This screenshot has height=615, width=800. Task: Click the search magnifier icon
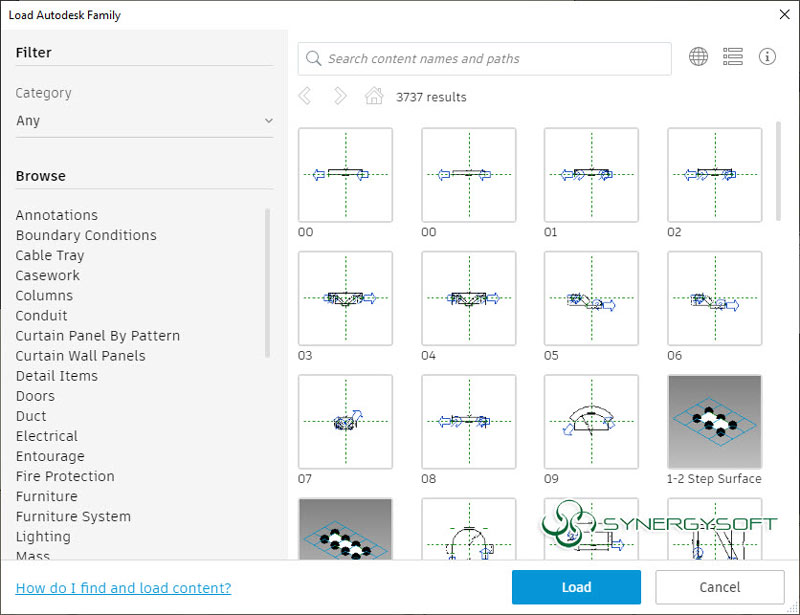pos(314,59)
